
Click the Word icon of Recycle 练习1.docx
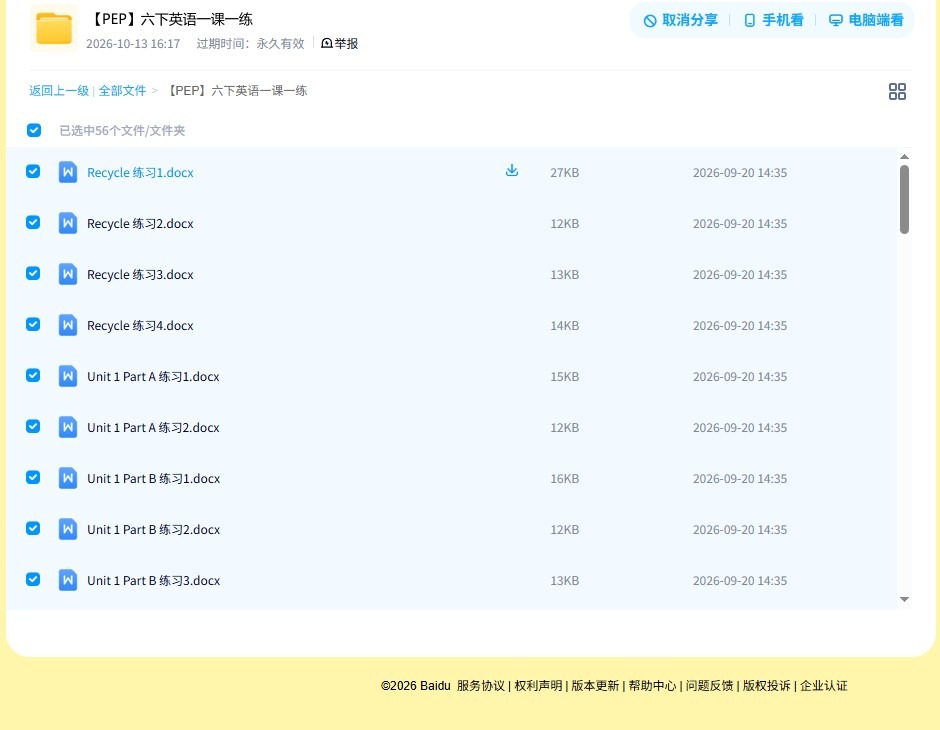68,172
